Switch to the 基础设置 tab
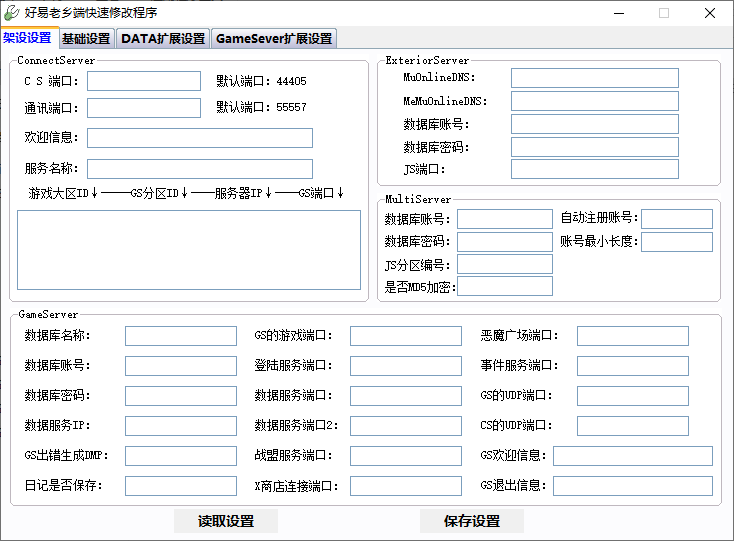This screenshot has width=734, height=541. 86,39
